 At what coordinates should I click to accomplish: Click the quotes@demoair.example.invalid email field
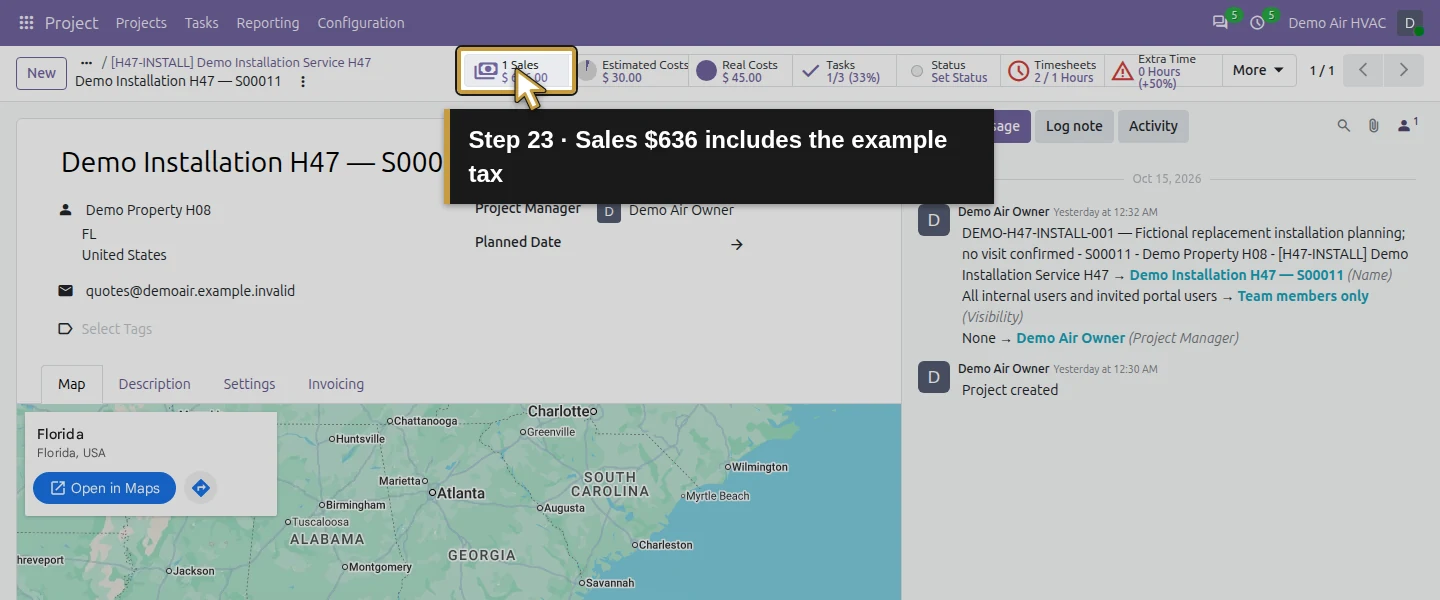tap(190, 291)
